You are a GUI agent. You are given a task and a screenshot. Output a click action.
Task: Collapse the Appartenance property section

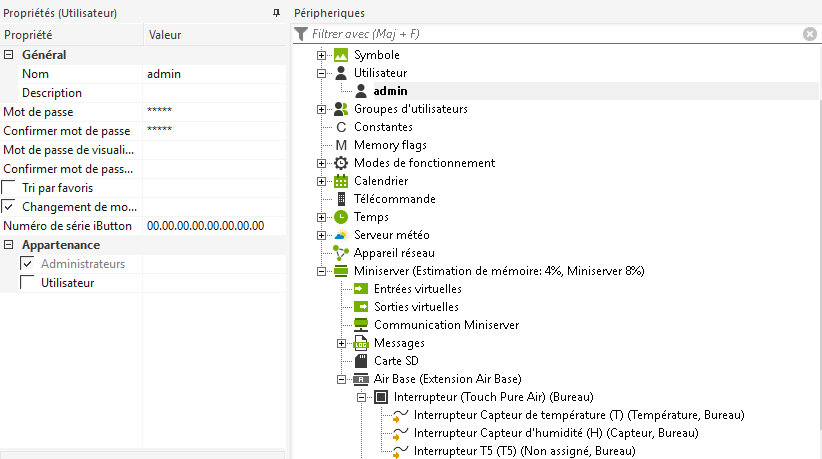point(8,245)
